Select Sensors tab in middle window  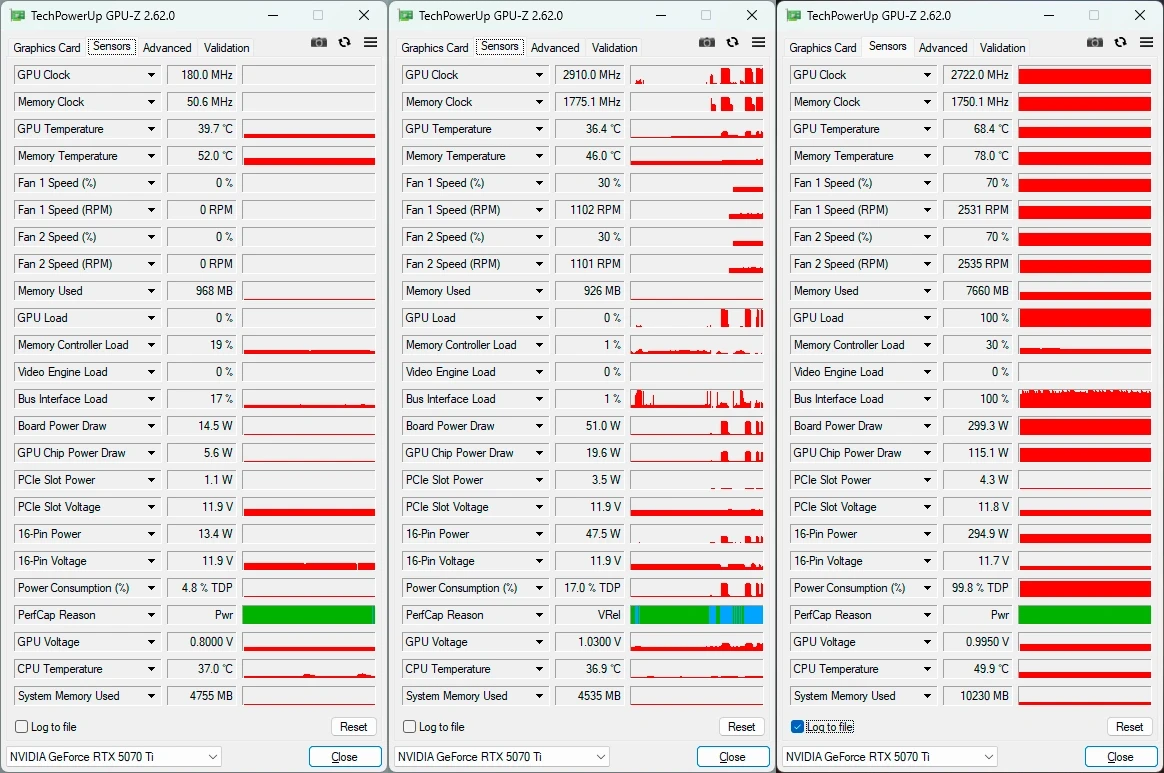tap(500, 47)
